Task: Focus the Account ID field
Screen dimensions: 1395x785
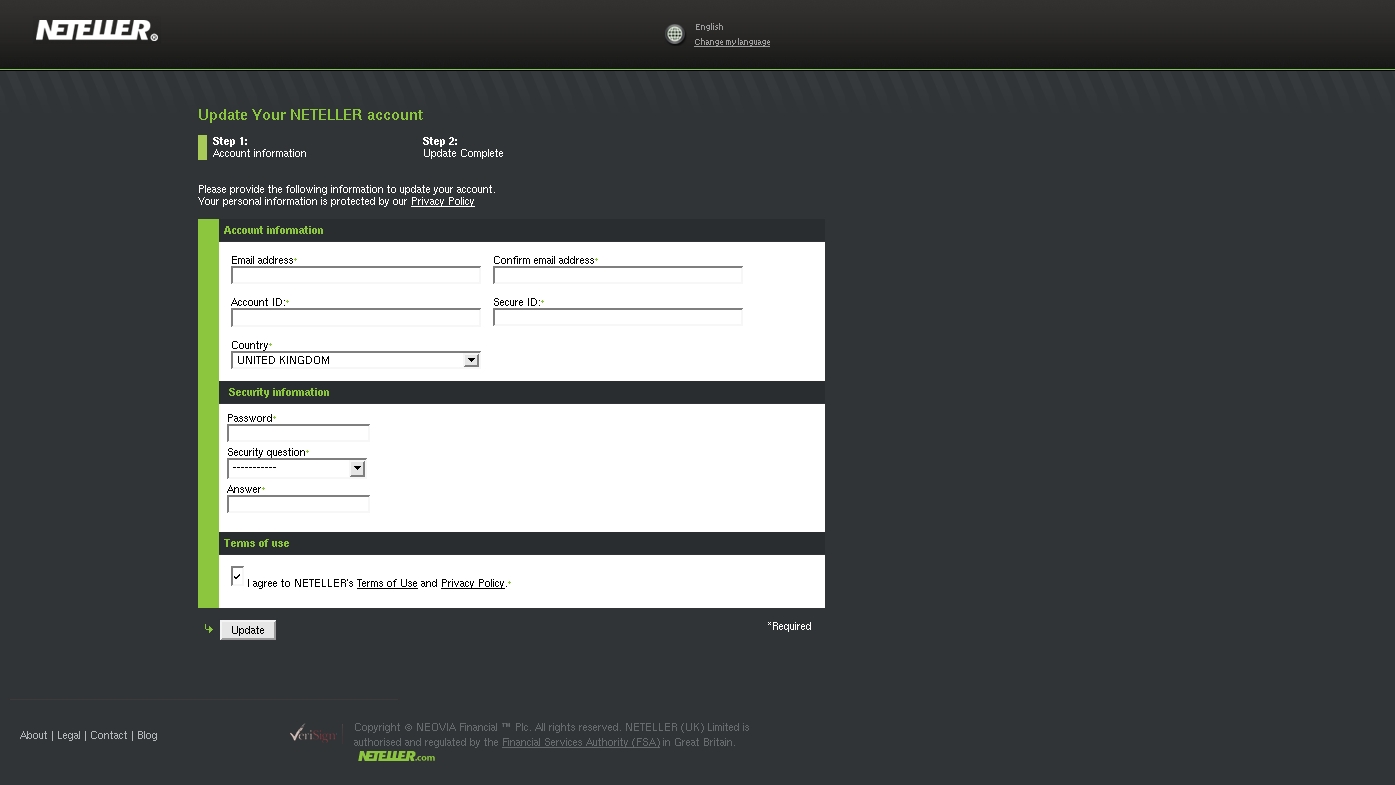Action: tap(356, 317)
